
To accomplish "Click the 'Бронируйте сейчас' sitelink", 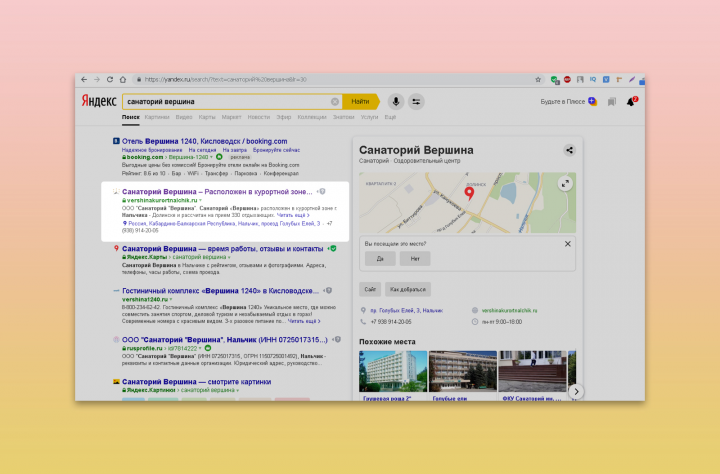I will [276, 150].
